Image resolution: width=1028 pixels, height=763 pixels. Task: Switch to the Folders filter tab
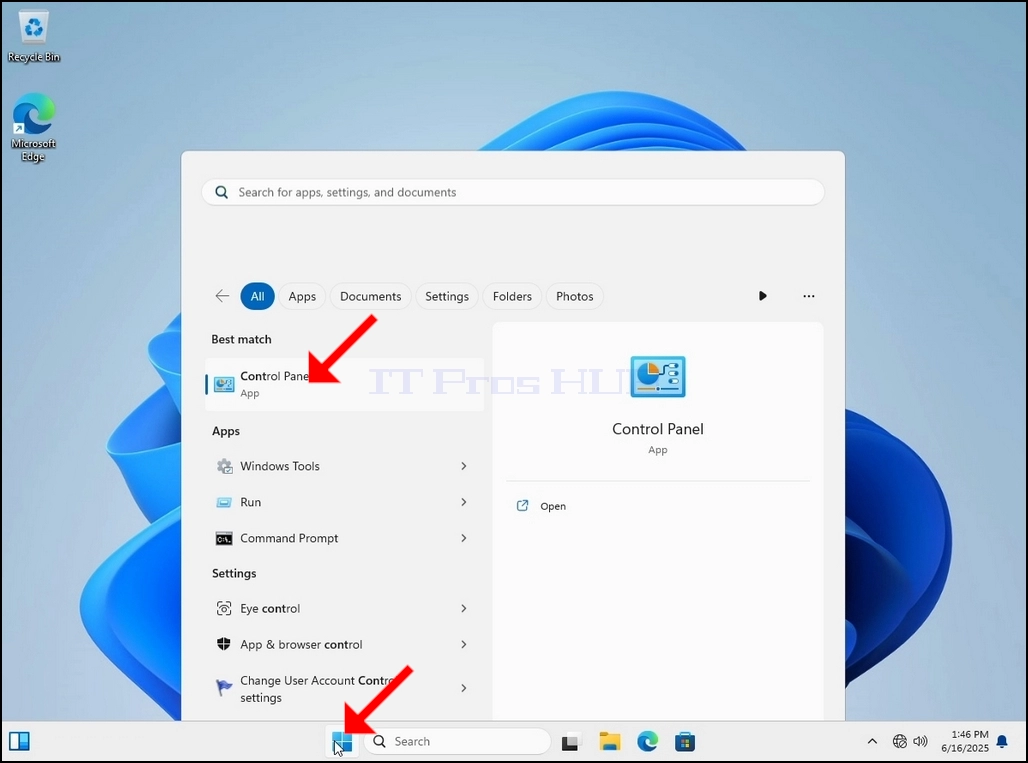point(512,296)
